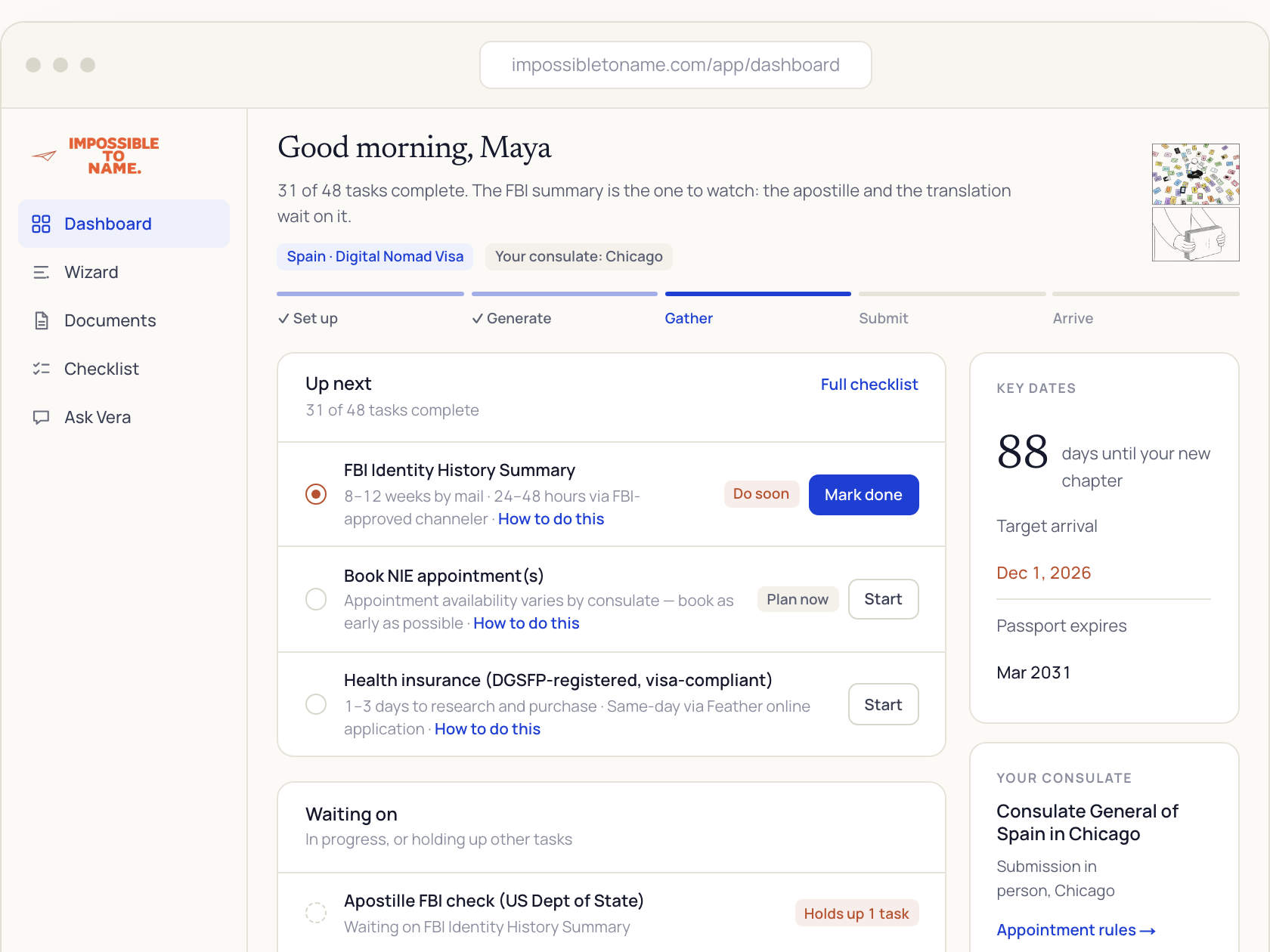Click the Dashboard grid icon in sidebar
Viewport: 1270px width, 952px height.
pyautogui.click(x=41, y=224)
